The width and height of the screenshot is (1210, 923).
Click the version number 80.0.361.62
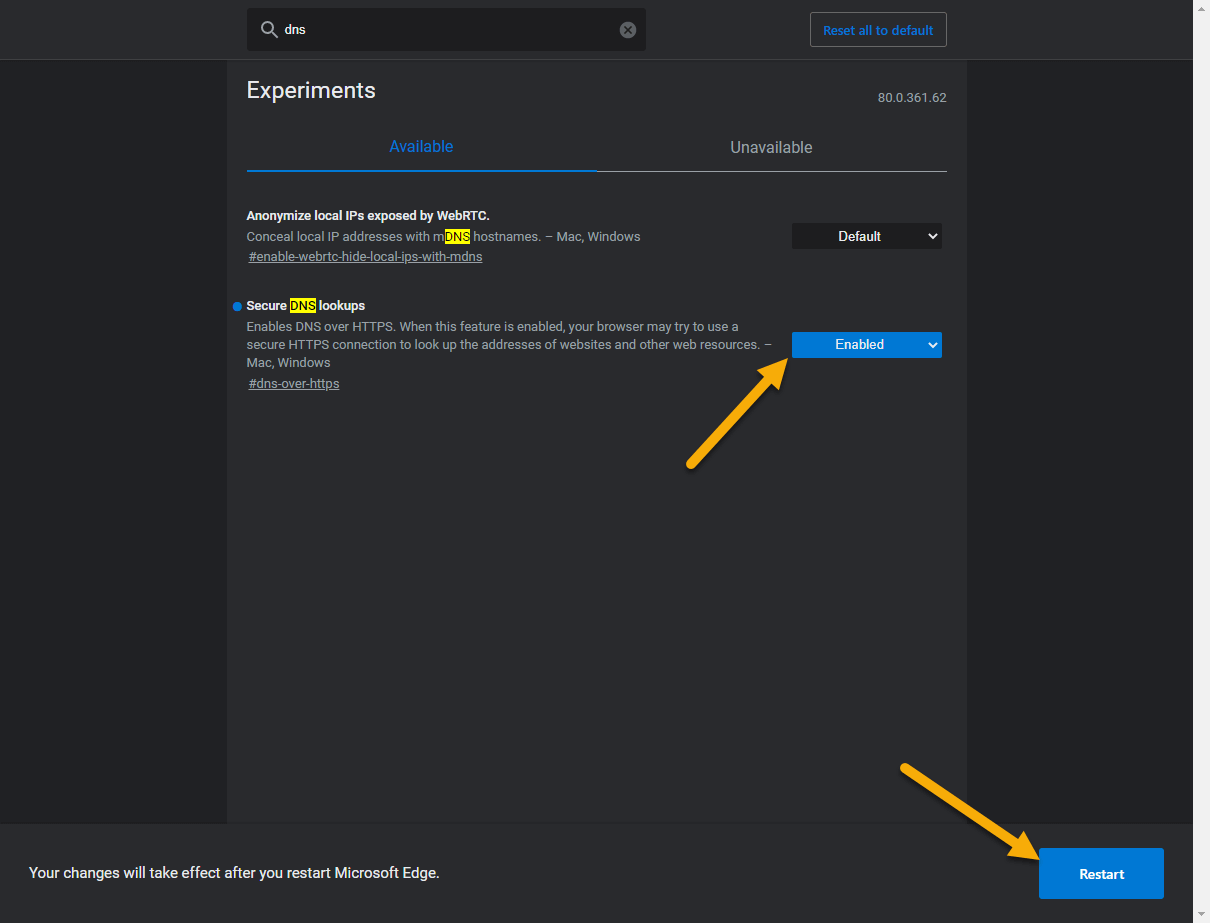pyautogui.click(x=911, y=97)
